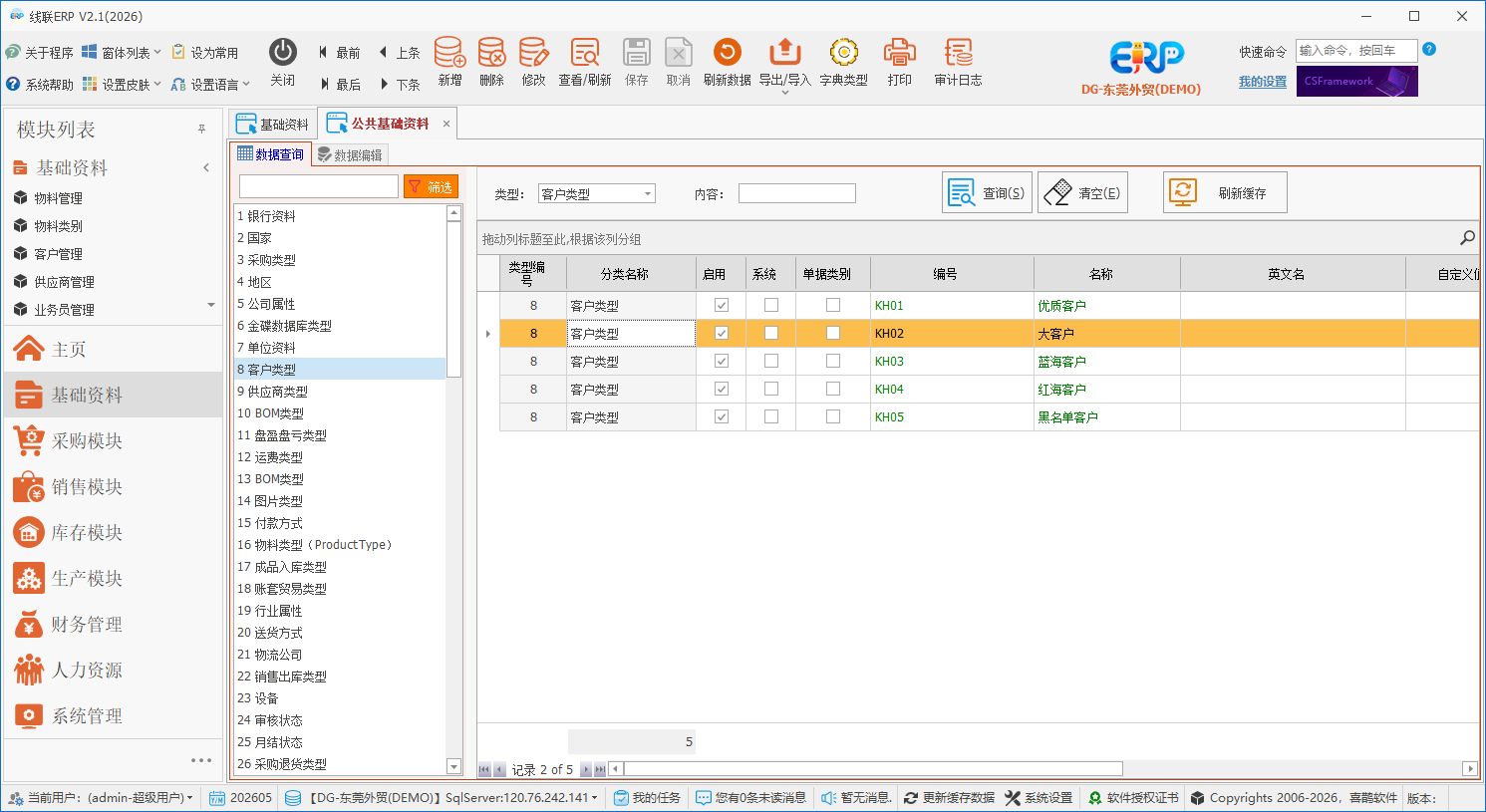This screenshot has width=1486, height=812.
Task: Open current user dropdown in status bar
Action: (x=101, y=798)
